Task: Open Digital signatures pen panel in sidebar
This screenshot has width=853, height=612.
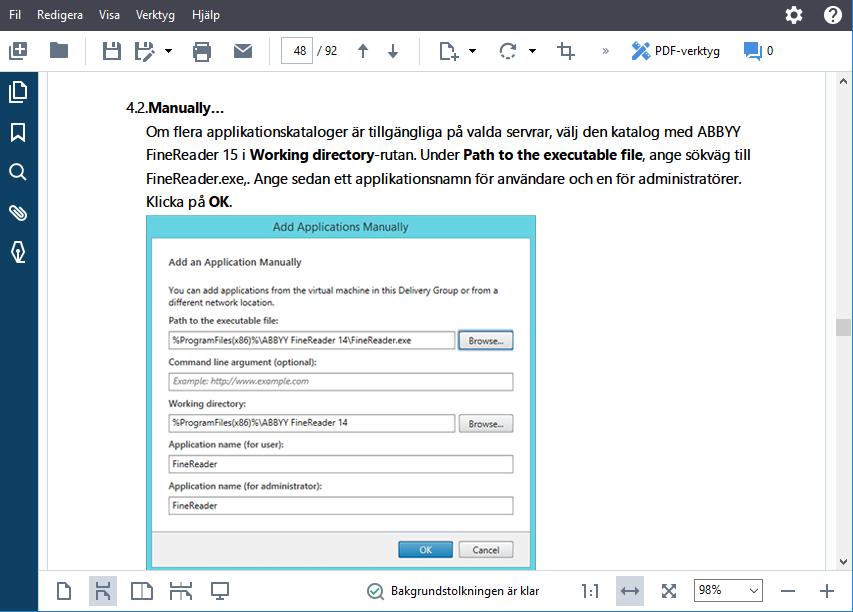Action: (18, 252)
